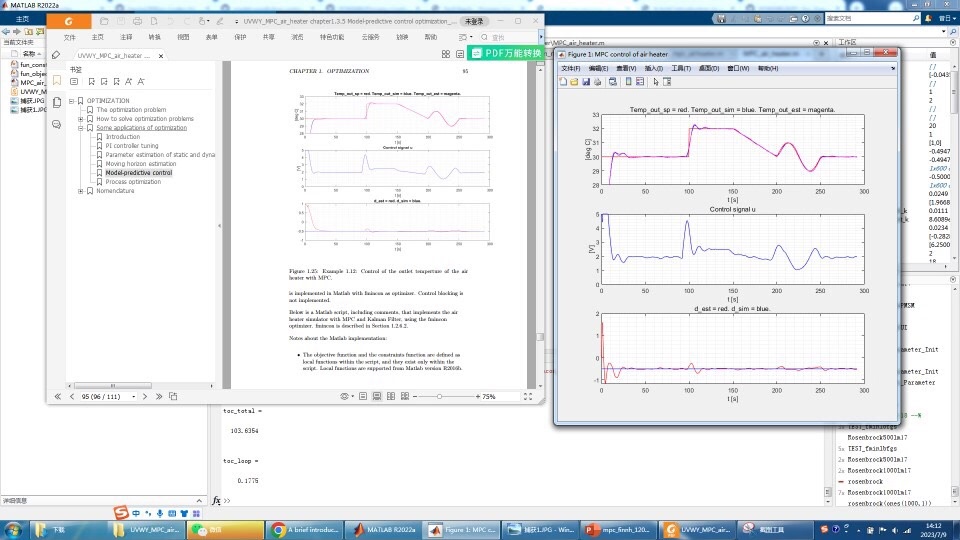Select two-page facing view mode
Image resolution: width=960 pixels, height=540 pixels.
(391, 397)
